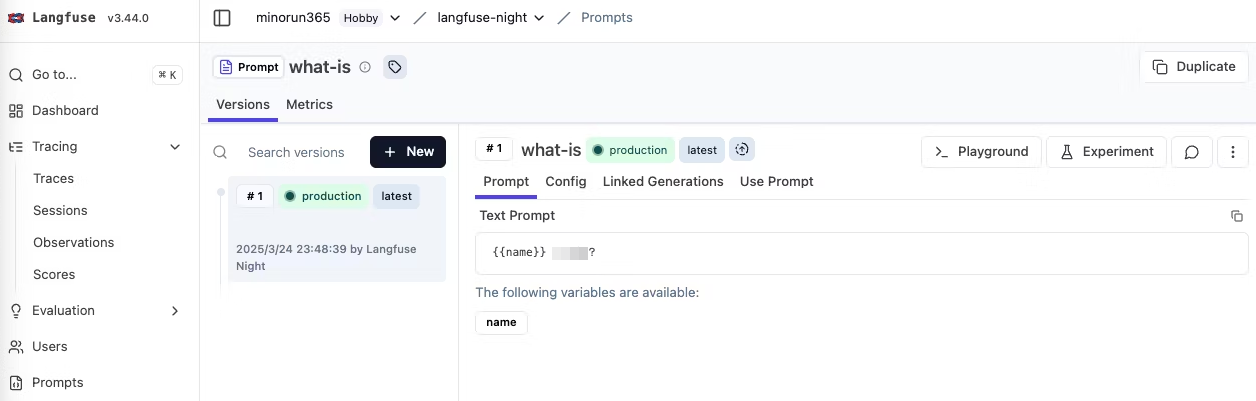
Task: Collapse the Tracing section chevron
Action: point(175,146)
